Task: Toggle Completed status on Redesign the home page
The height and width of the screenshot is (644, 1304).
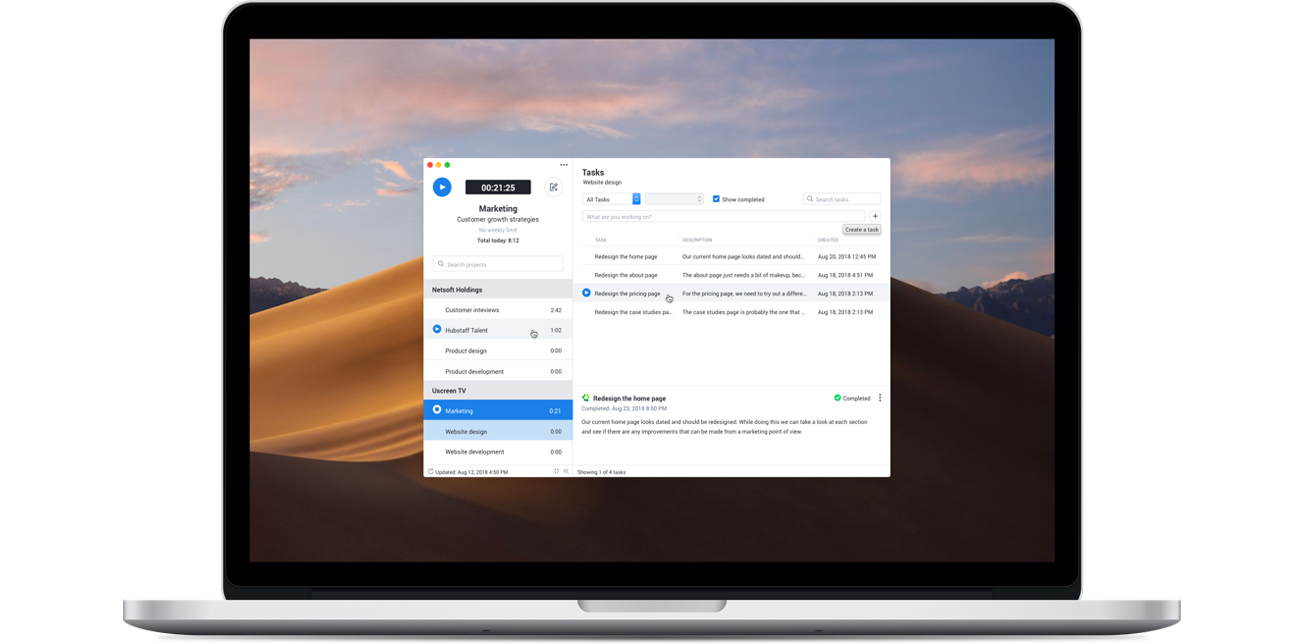Action: click(x=851, y=397)
